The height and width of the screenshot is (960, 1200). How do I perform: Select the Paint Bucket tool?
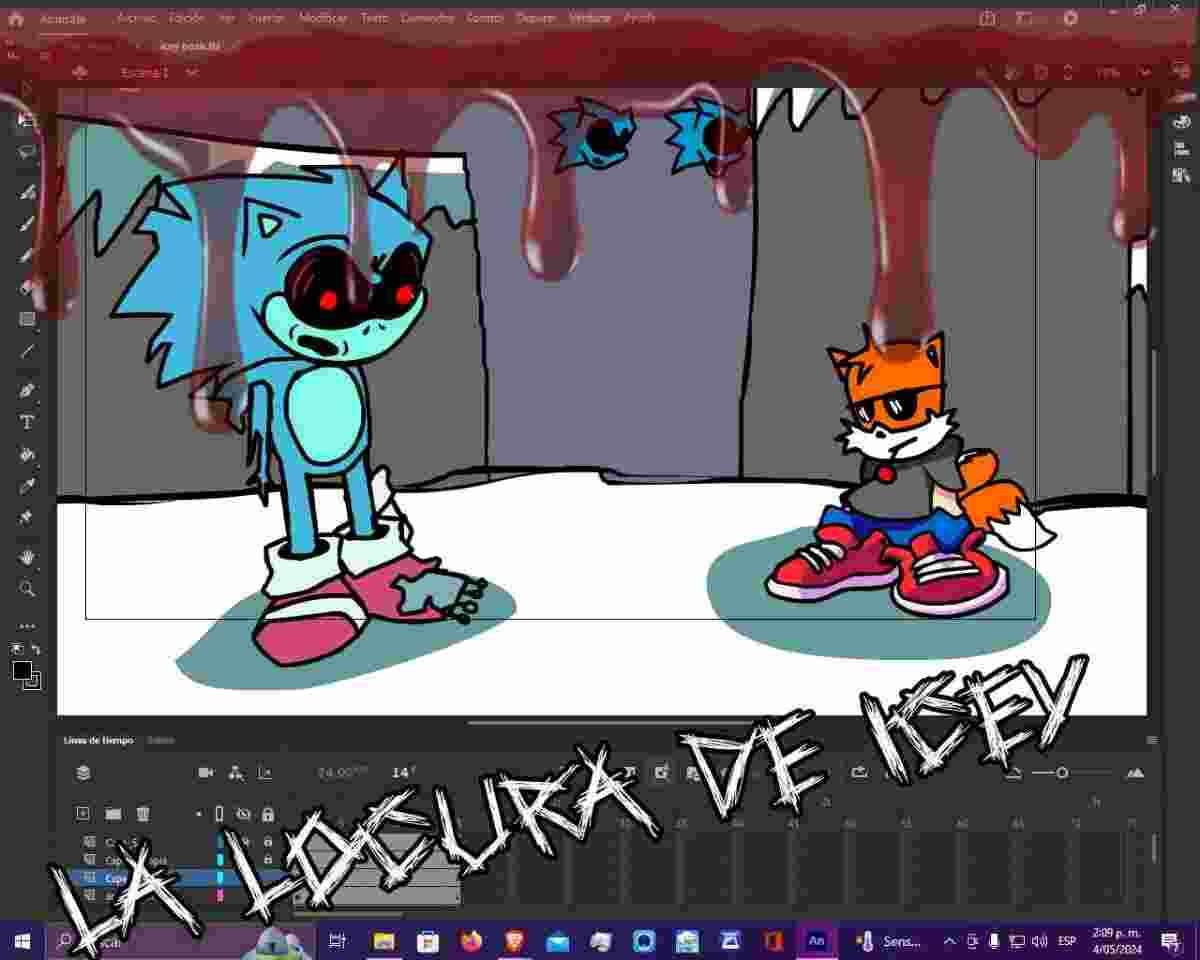[x=27, y=454]
